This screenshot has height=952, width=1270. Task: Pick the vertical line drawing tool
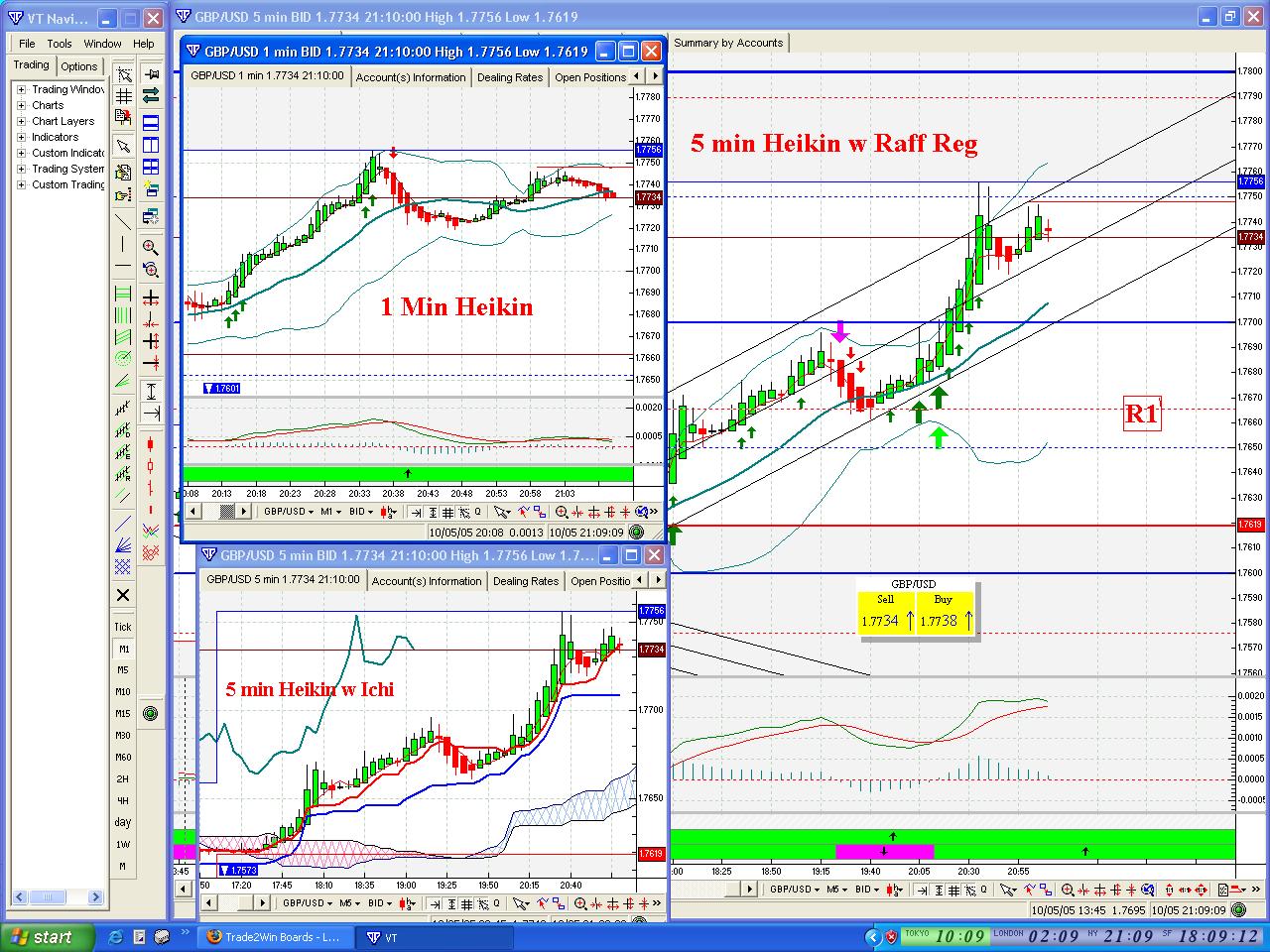(123, 244)
